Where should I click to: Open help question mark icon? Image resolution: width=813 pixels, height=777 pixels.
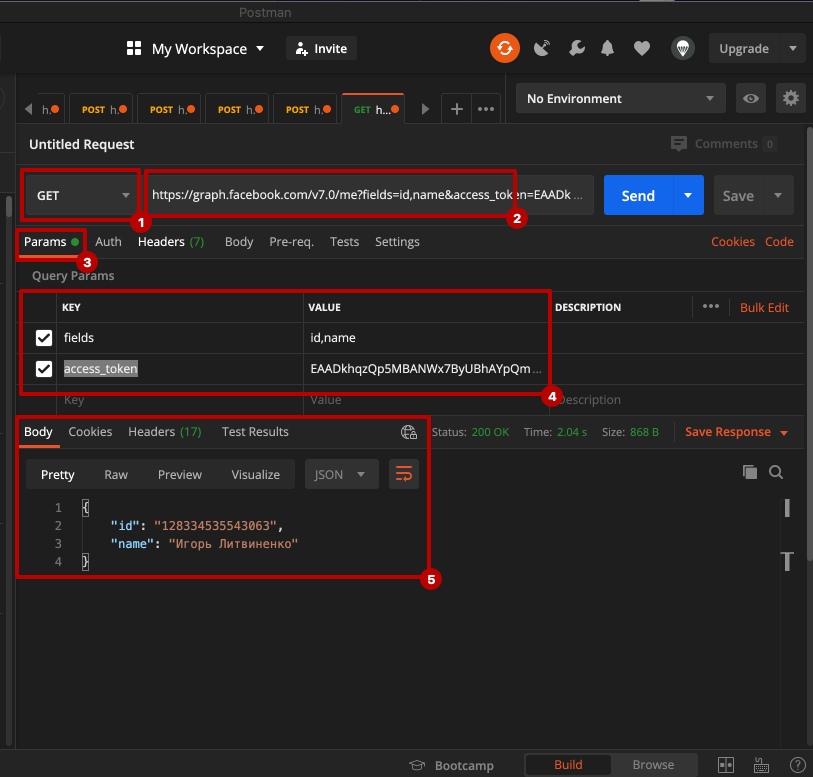click(x=797, y=765)
